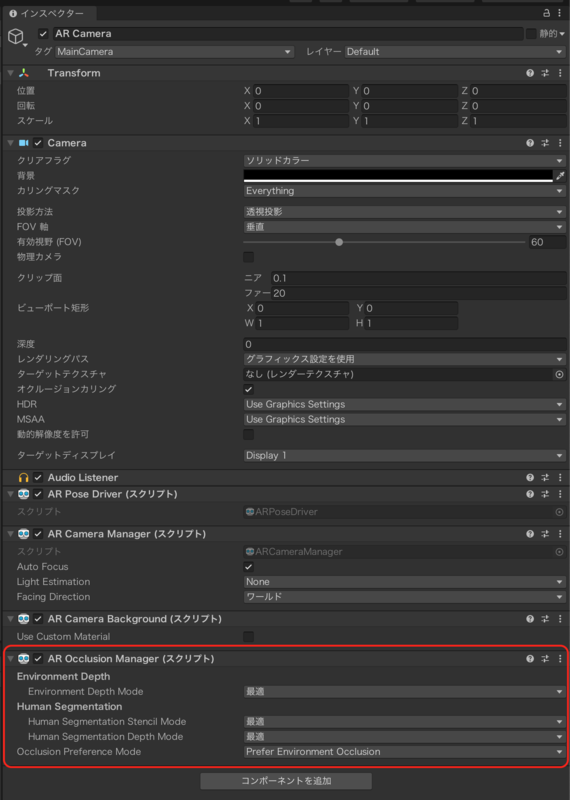Image resolution: width=570 pixels, height=800 pixels.
Task: Open the target texture object picker
Action: 559,374
